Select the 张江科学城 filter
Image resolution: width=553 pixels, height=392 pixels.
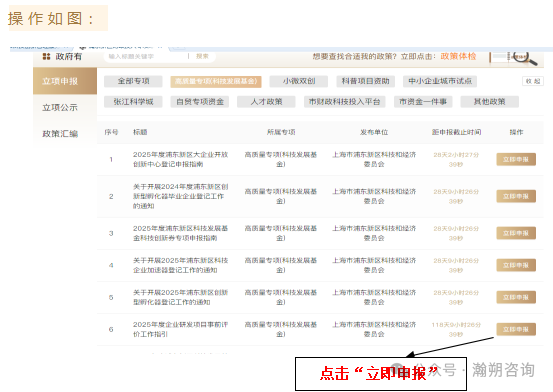pyautogui.click(x=133, y=102)
